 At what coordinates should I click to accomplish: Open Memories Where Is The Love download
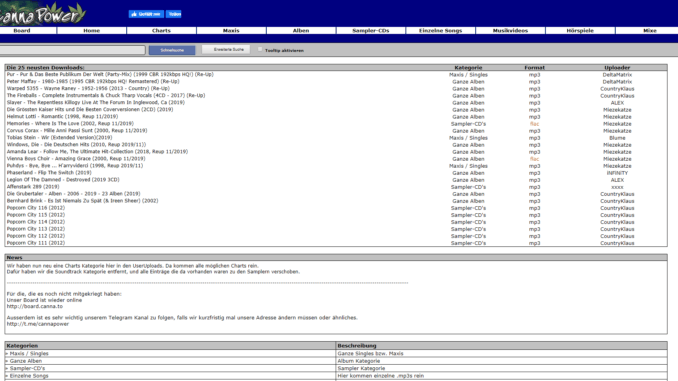pyautogui.click(x=70, y=123)
